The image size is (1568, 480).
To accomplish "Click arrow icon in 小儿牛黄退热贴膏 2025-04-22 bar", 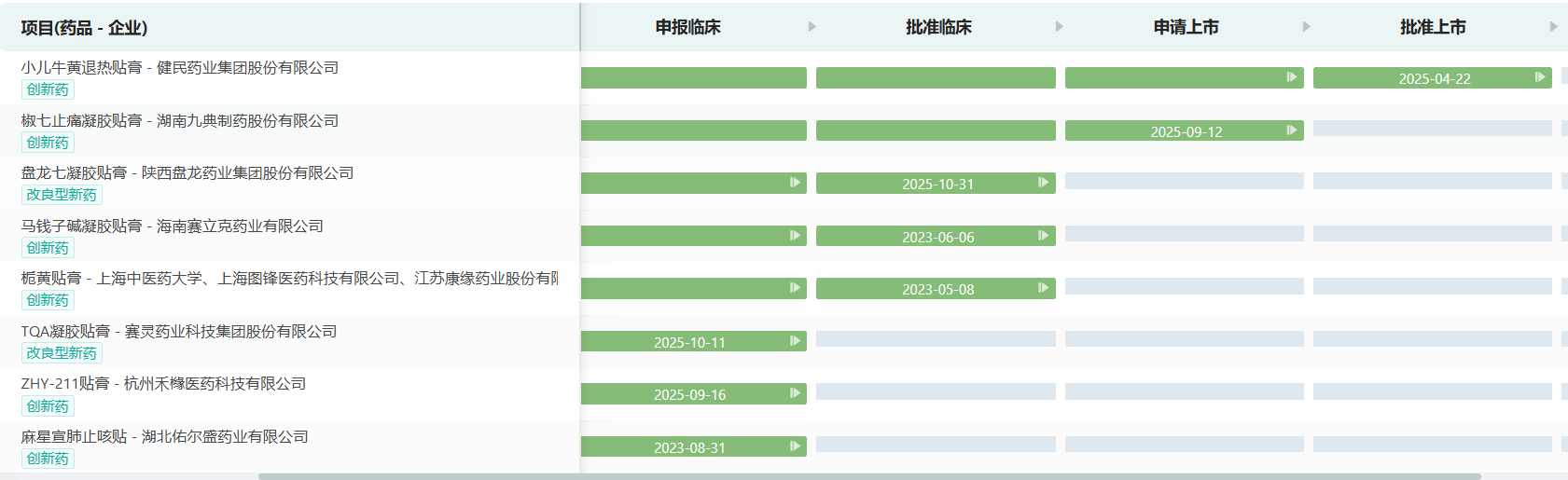I will click(1540, 77).
